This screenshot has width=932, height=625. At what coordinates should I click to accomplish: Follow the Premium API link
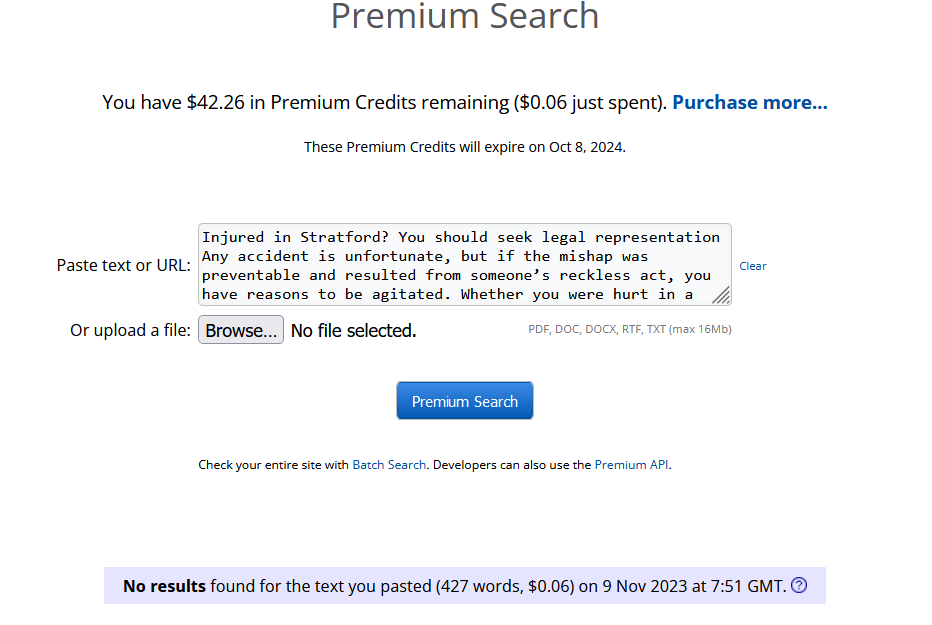coord(631,465)
